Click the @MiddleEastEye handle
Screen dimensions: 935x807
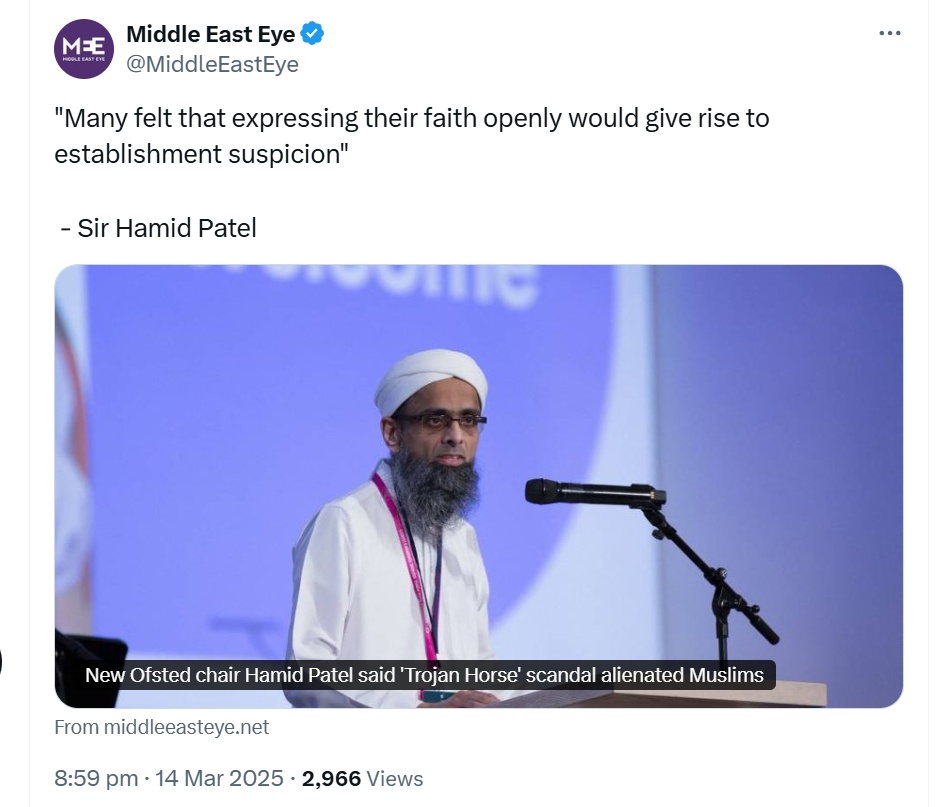click(x=212, y=64)
